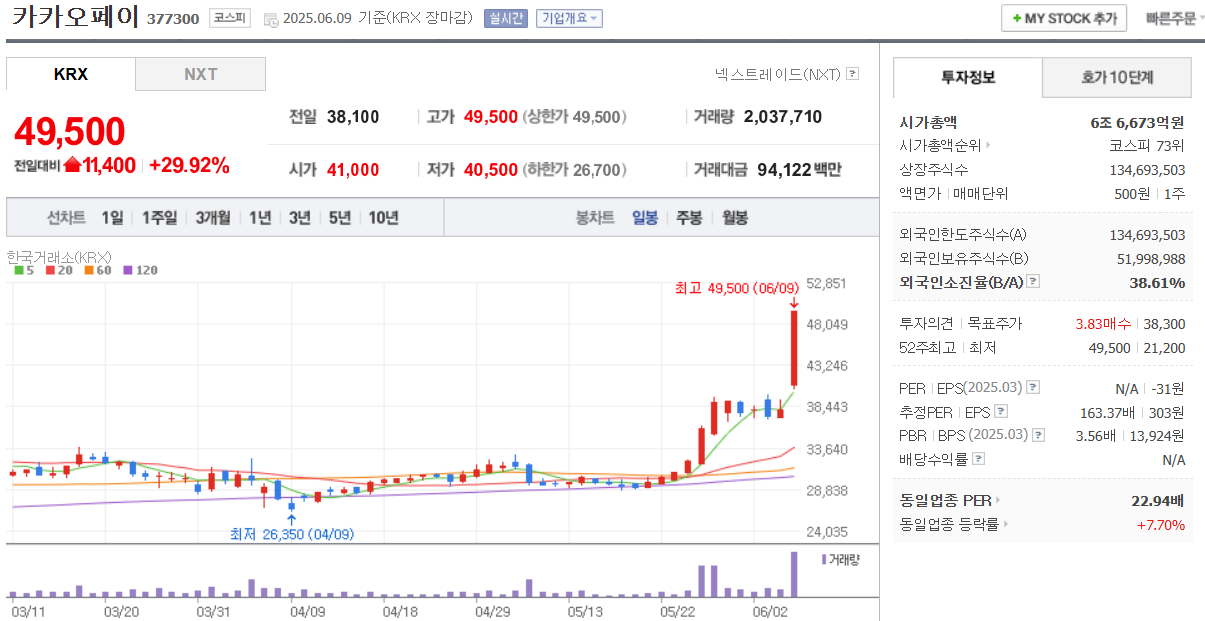The width and height of the screenshot is (1205, 621).
Task: Switch candlestick chart to 월봉
Action: pyautogui.click(x=735, y=218)
